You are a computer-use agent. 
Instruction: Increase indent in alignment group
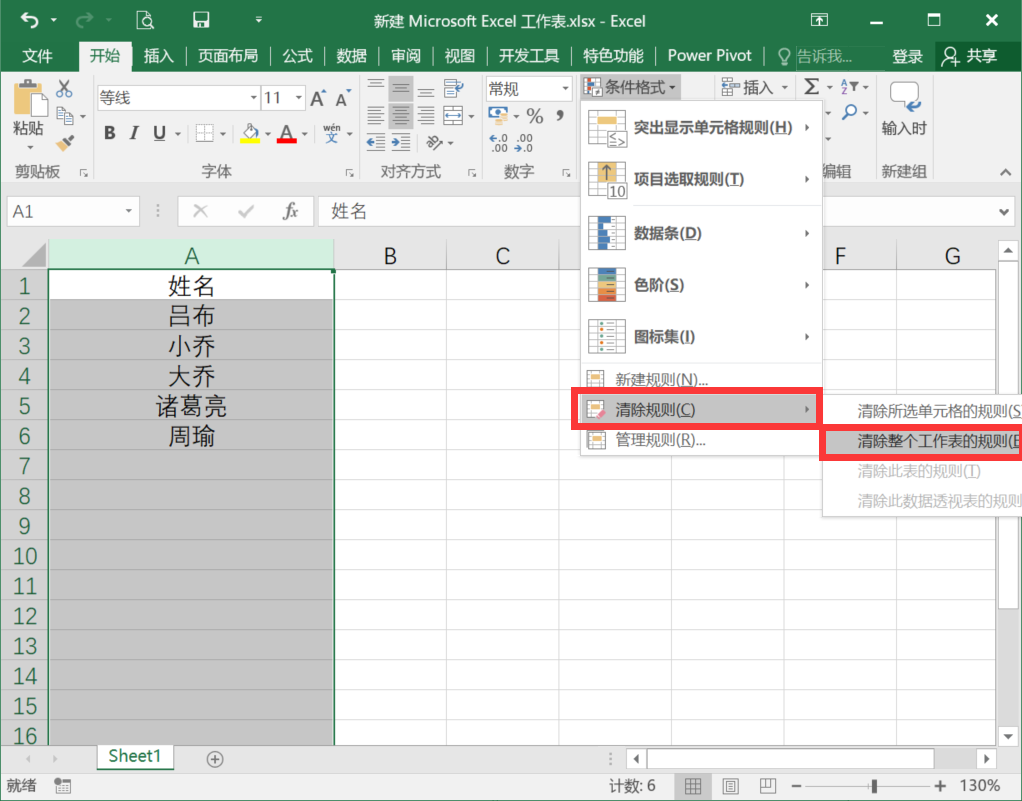tap(401, 142)
